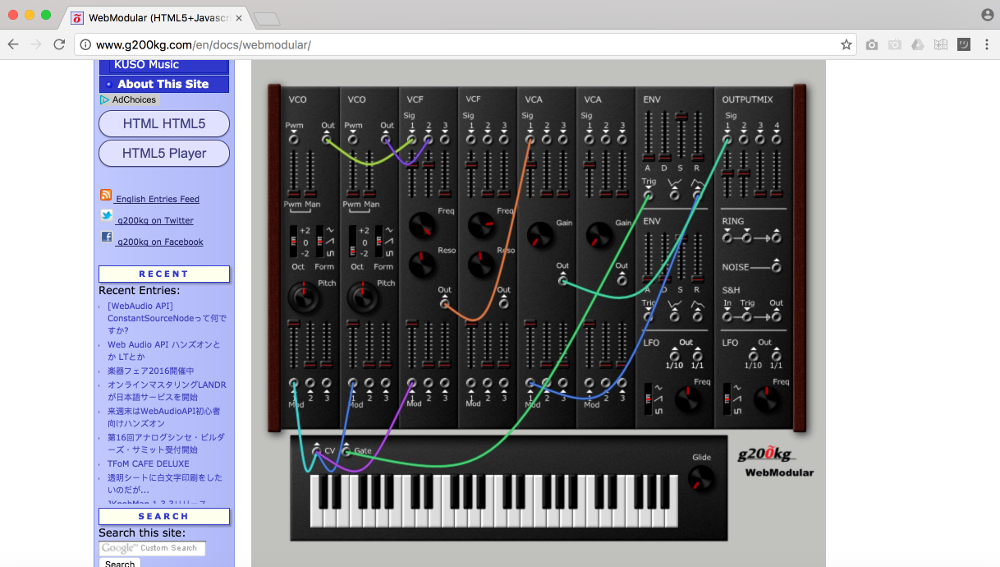Image resolution: width=1000 pixels, height=567 pixels.
Task: Toggle second VCO's Form waveform switch
Action: click(379, 242)
